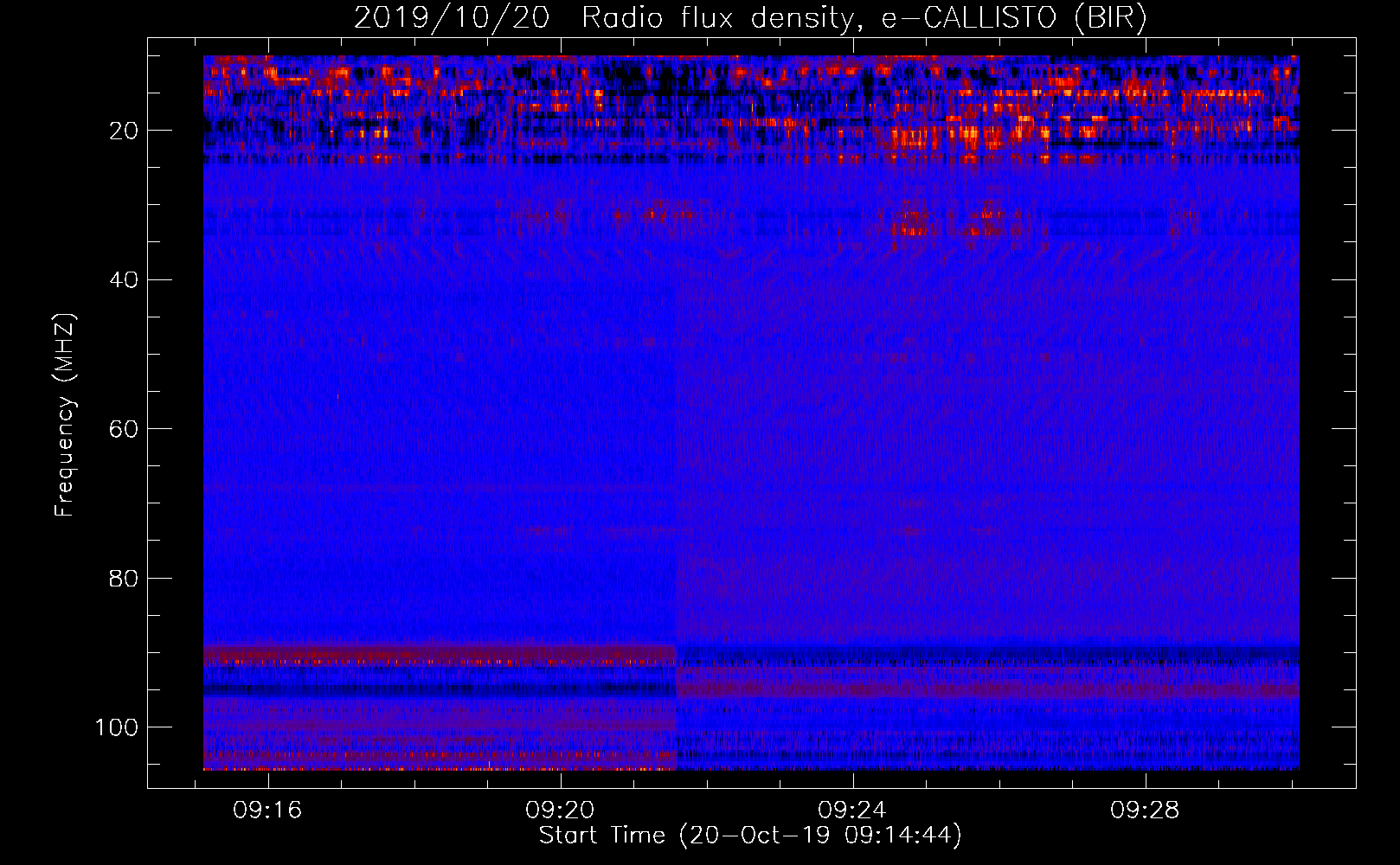Click the 09:24 time tick label
This screenshot has height=865, width=1400.
pos(852,811)
